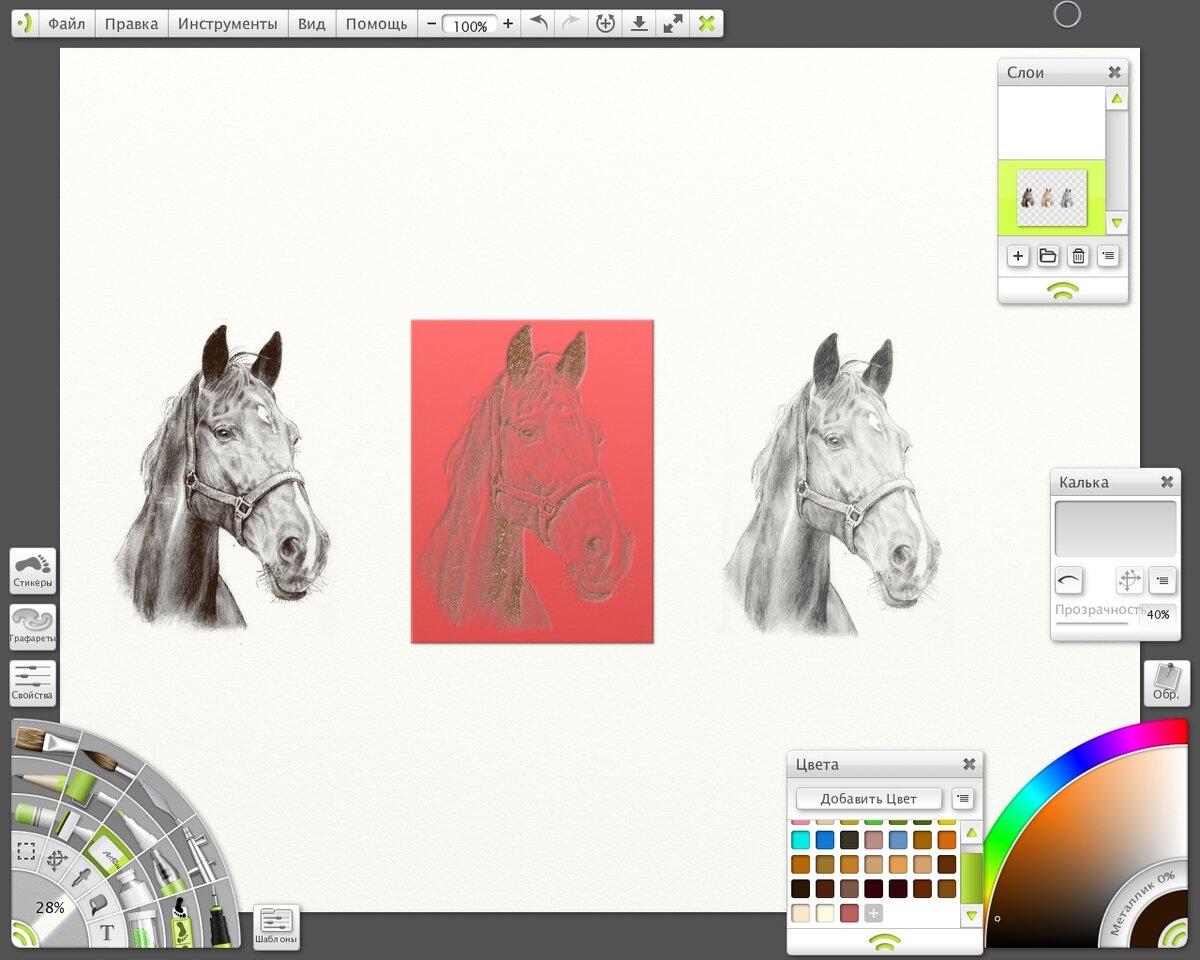Click the move-arrows button in Калька panel
Viewport: 1200px width, 960px height.
click(x=1129, y=579)
